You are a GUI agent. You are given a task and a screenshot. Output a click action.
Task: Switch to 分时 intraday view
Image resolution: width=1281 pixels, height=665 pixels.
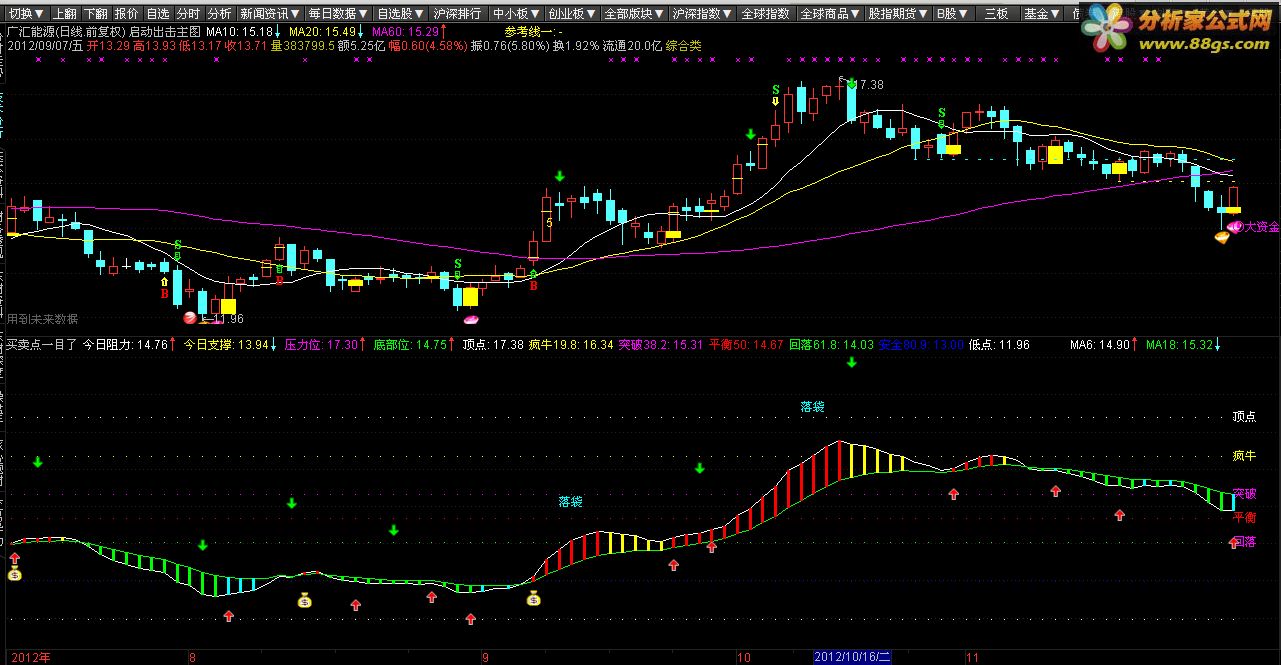tap(189, 14)
